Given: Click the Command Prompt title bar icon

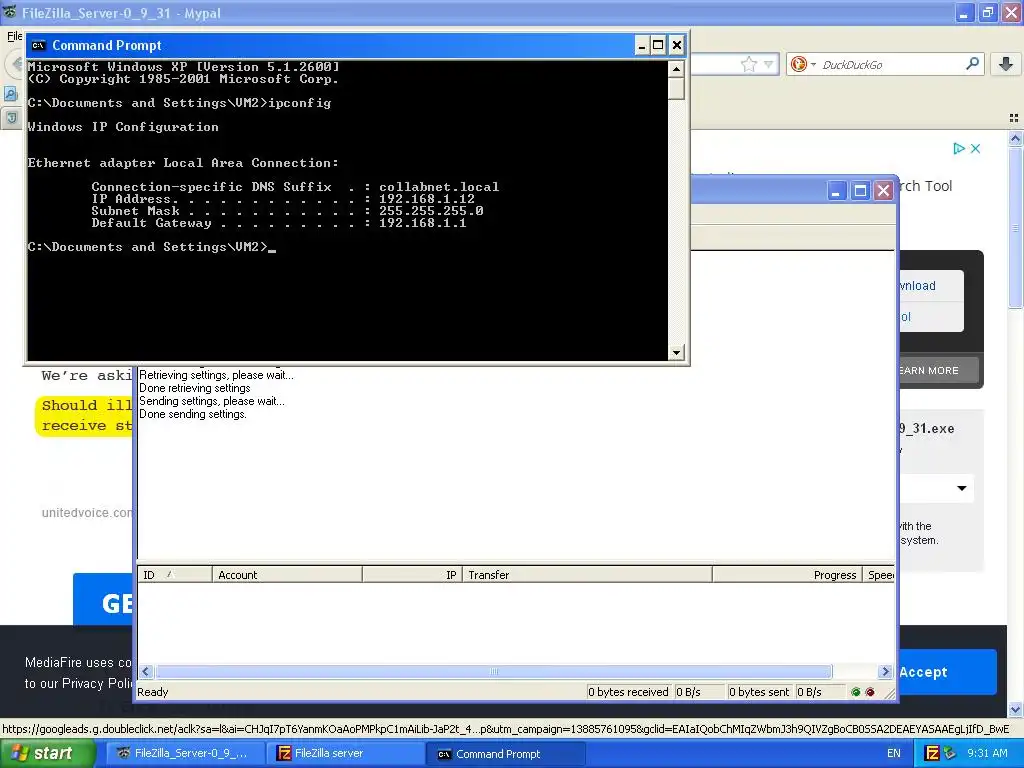Looking at the screenshot, I should tap(39, 45).
